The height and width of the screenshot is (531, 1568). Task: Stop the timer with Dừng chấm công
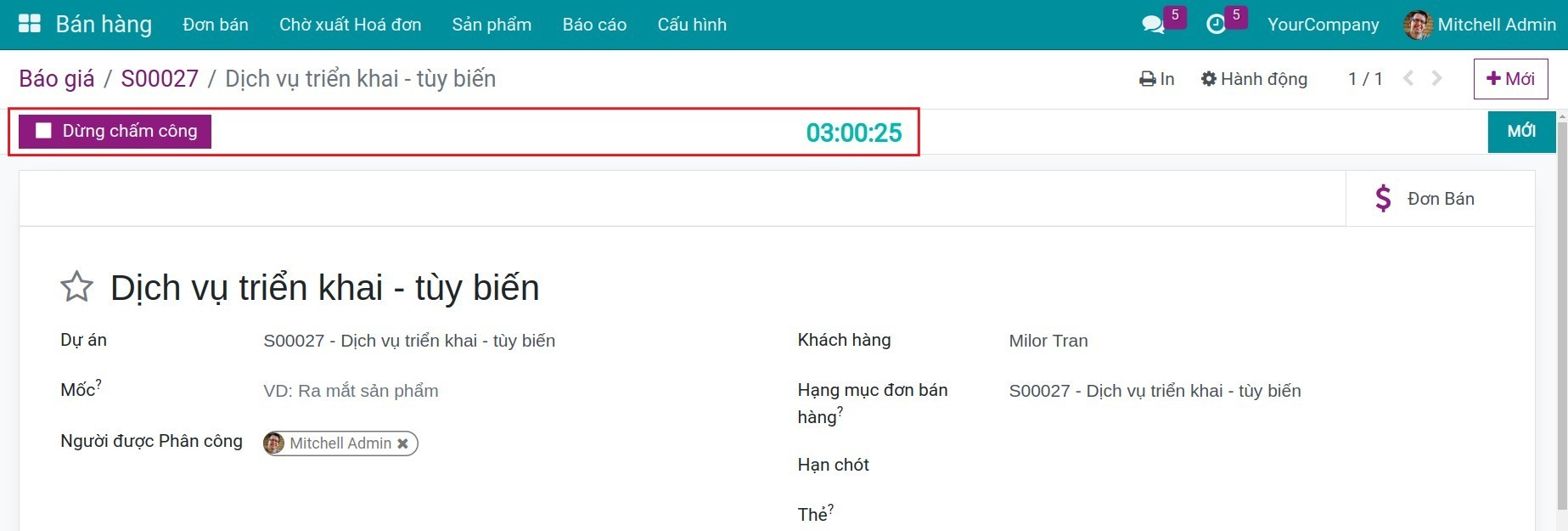(x=115, y=131)
